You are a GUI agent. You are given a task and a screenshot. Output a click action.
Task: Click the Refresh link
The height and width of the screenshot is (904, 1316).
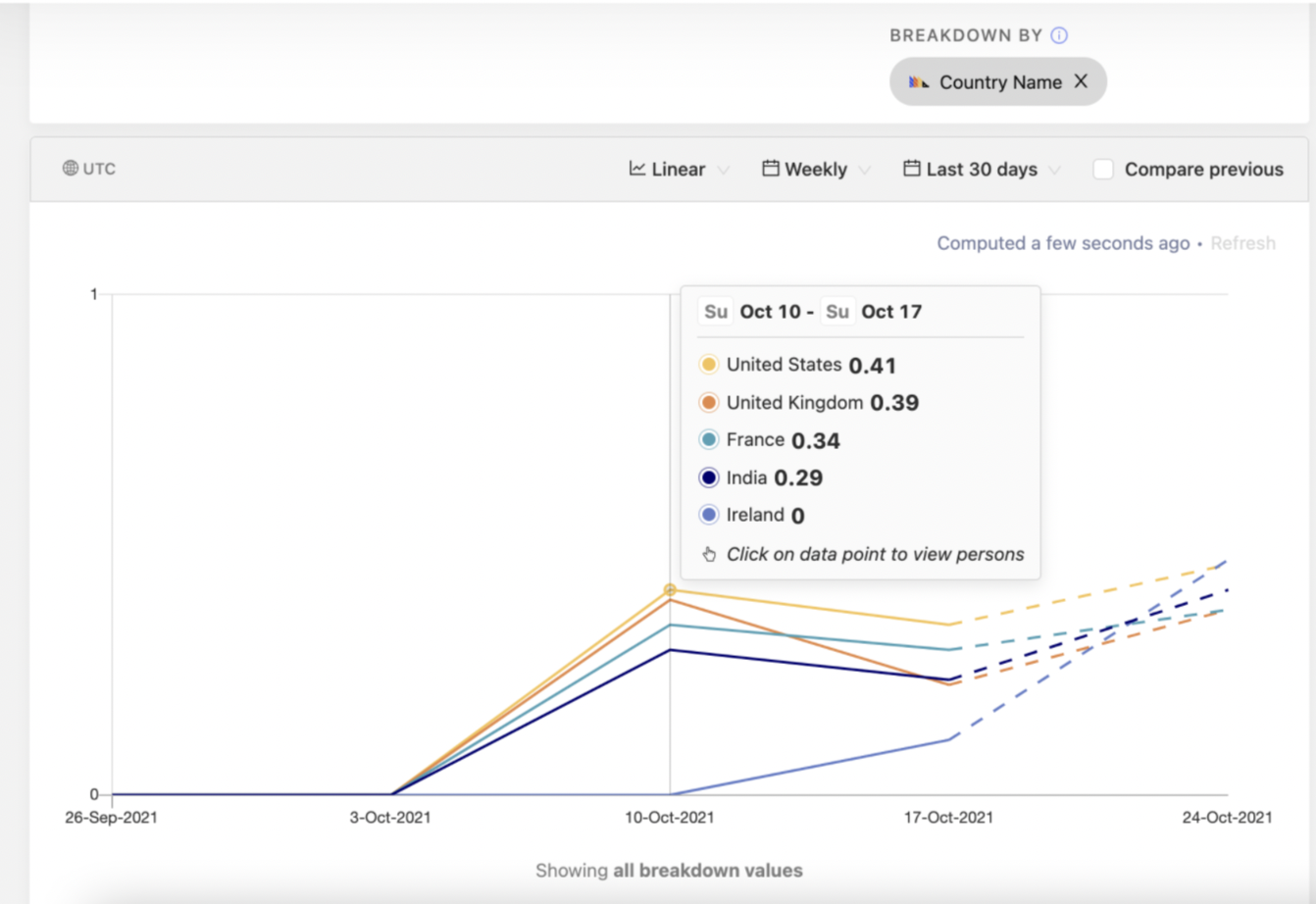(x=1242, y=243)
